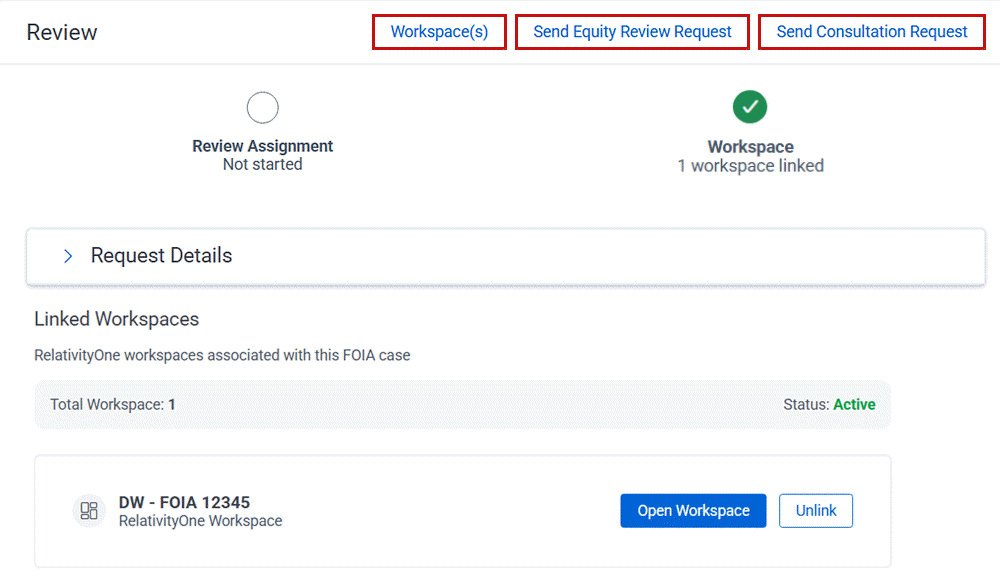The width and height of the screenshot is (1000, 578).
Task: Click the Review Assignment step label
Action: pos(262,145)
